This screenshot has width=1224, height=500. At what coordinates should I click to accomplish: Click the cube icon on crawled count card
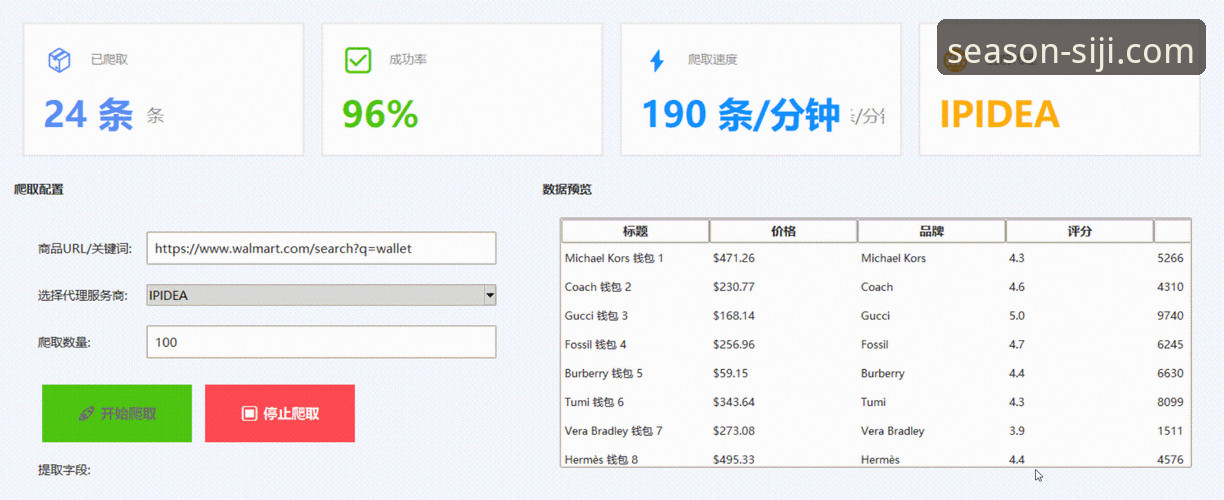click(60, 60)
